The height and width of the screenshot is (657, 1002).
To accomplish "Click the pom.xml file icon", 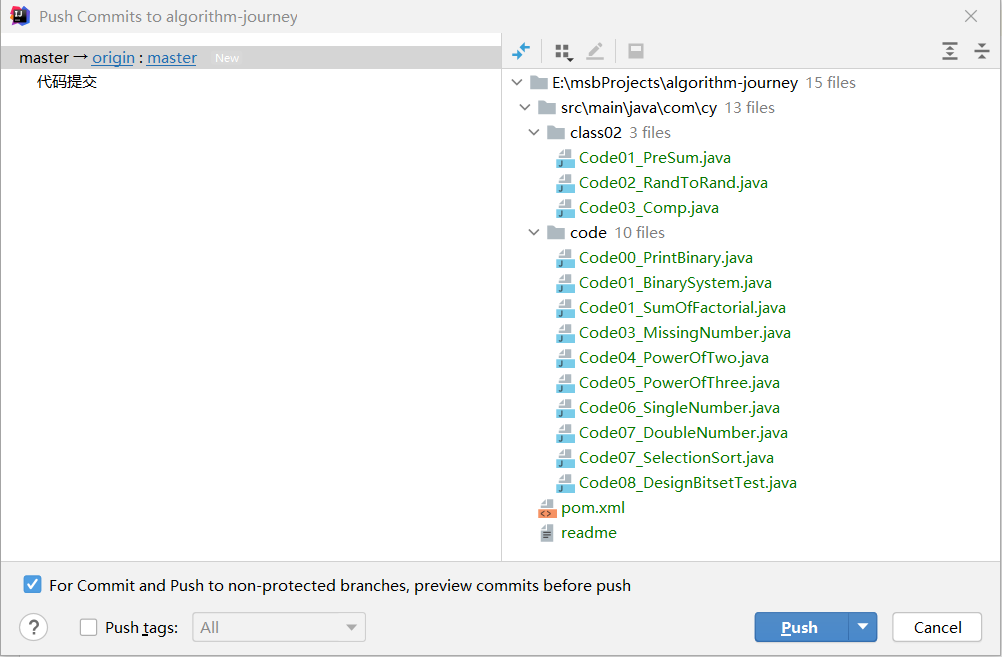I will pyautogui.click(x=546, y=508).
